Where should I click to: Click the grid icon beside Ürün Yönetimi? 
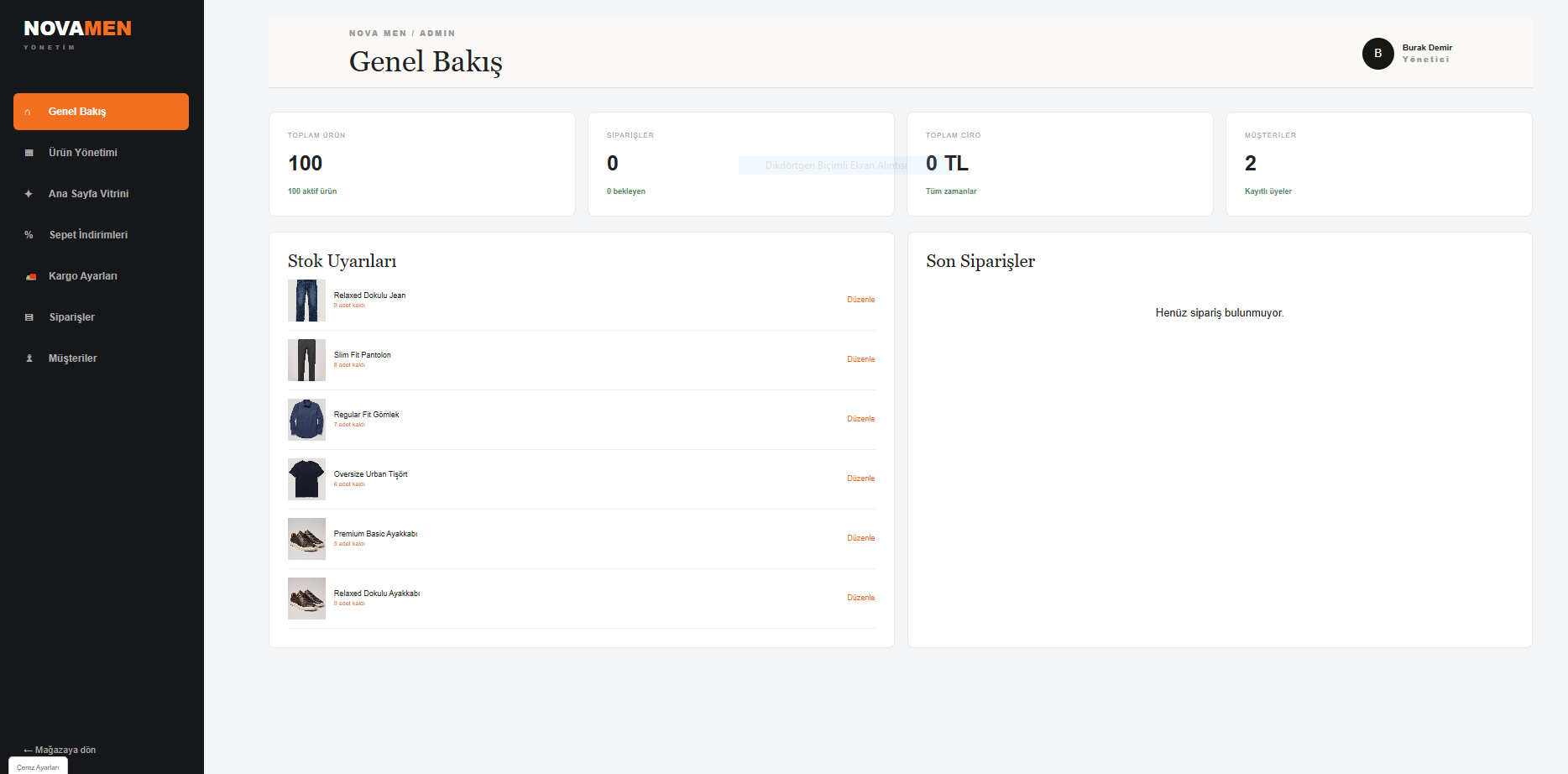pos(29,153)
